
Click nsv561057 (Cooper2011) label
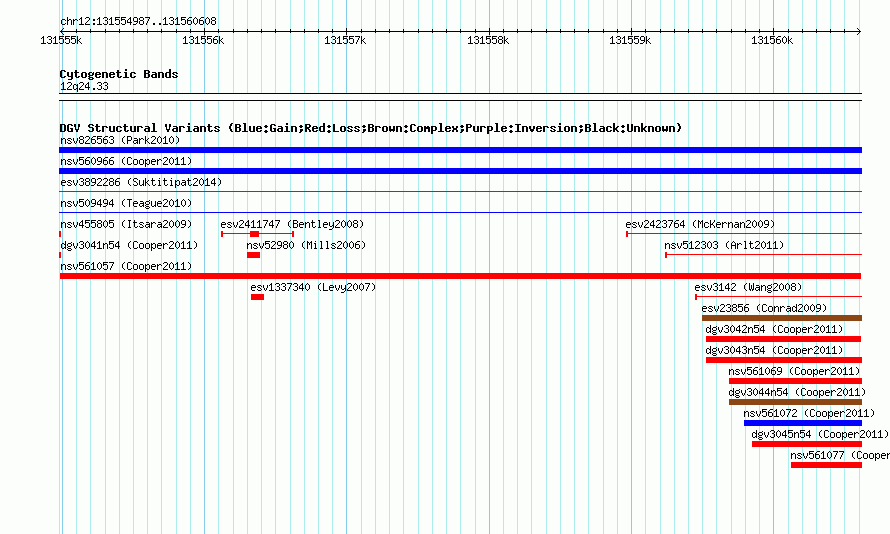pos(126,266)
